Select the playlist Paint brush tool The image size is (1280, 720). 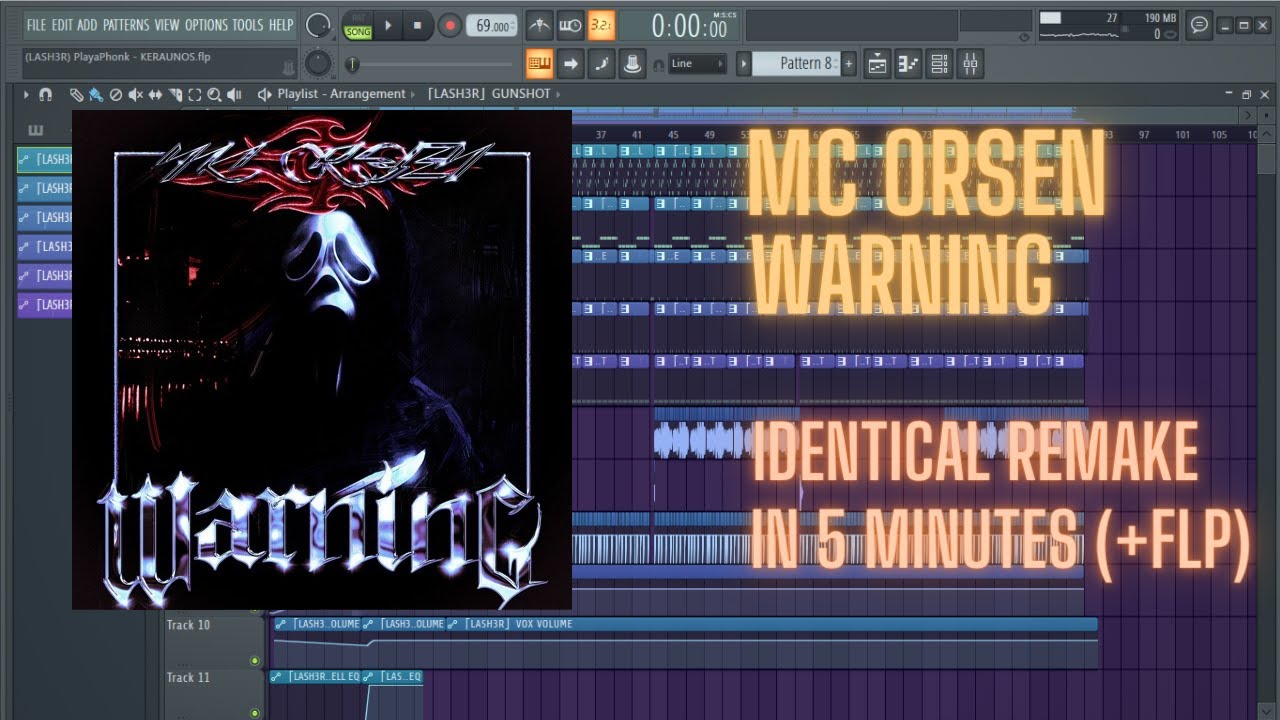click(95, 94)
